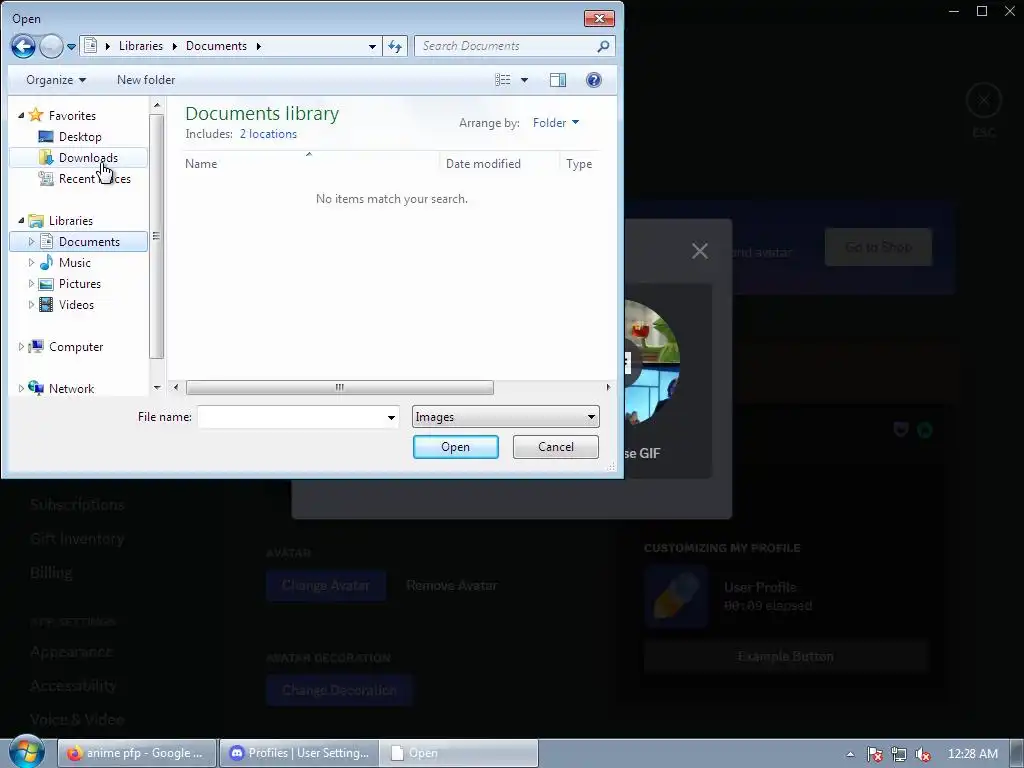Click the horizontal scrollbar right arrow
Screen dimensions: 1024x768
point(608,387)
